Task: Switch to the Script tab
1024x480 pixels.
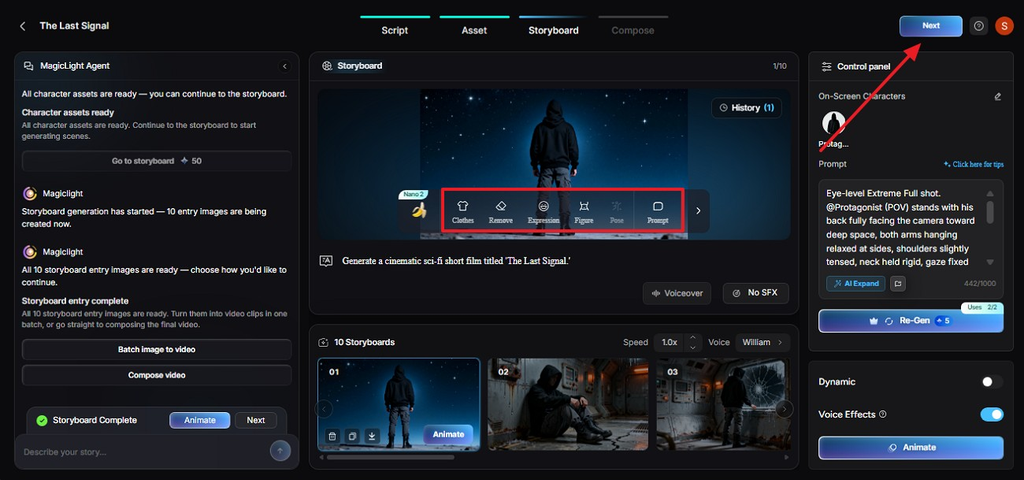Action: 394,30
